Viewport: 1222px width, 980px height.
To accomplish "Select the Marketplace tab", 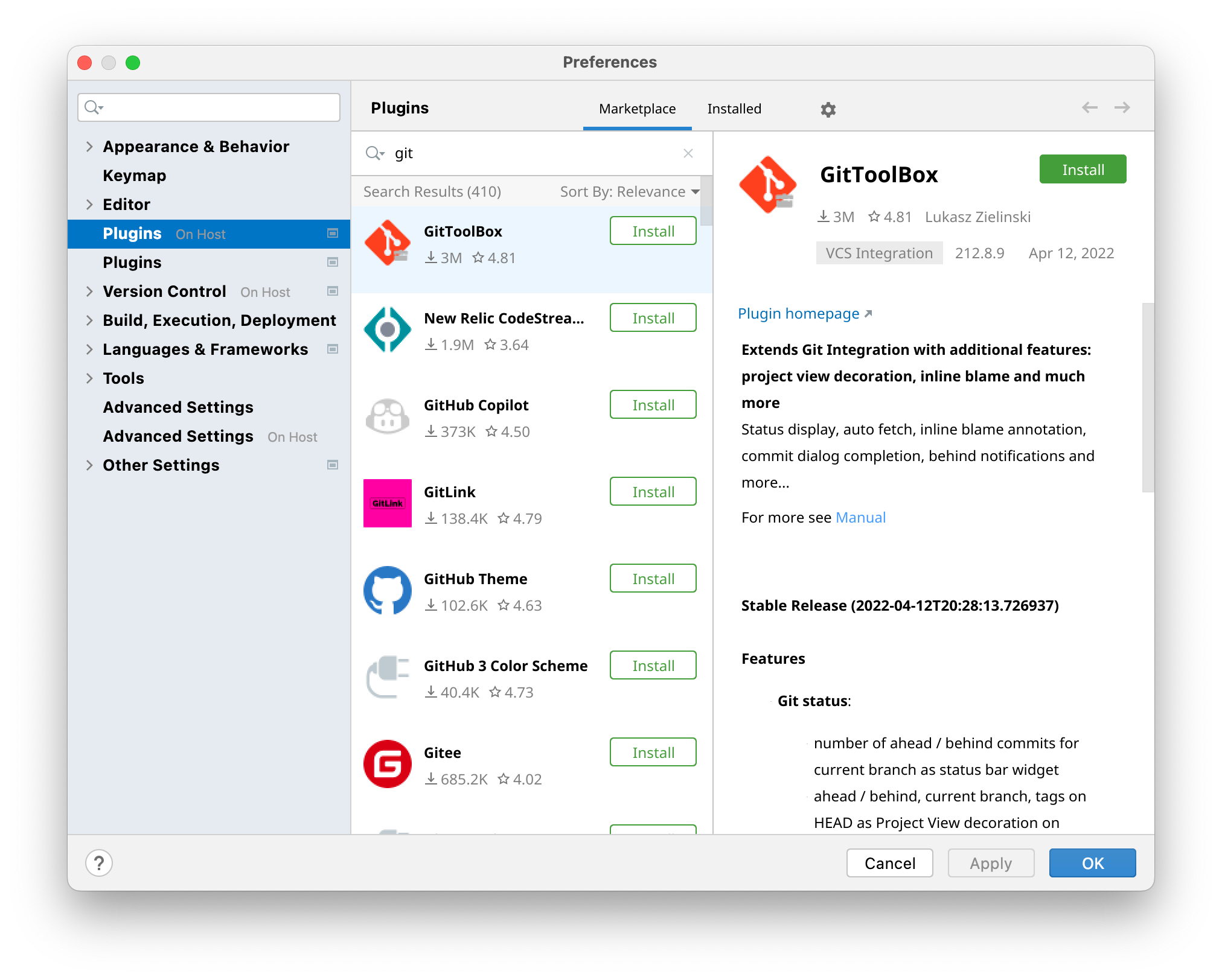I will [636, 108].
